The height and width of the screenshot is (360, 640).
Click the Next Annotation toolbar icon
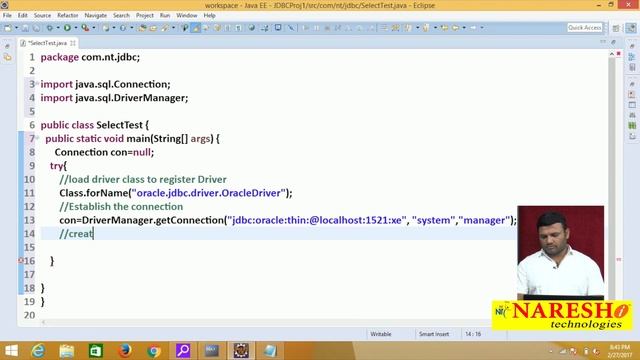(x=407, y=28)
